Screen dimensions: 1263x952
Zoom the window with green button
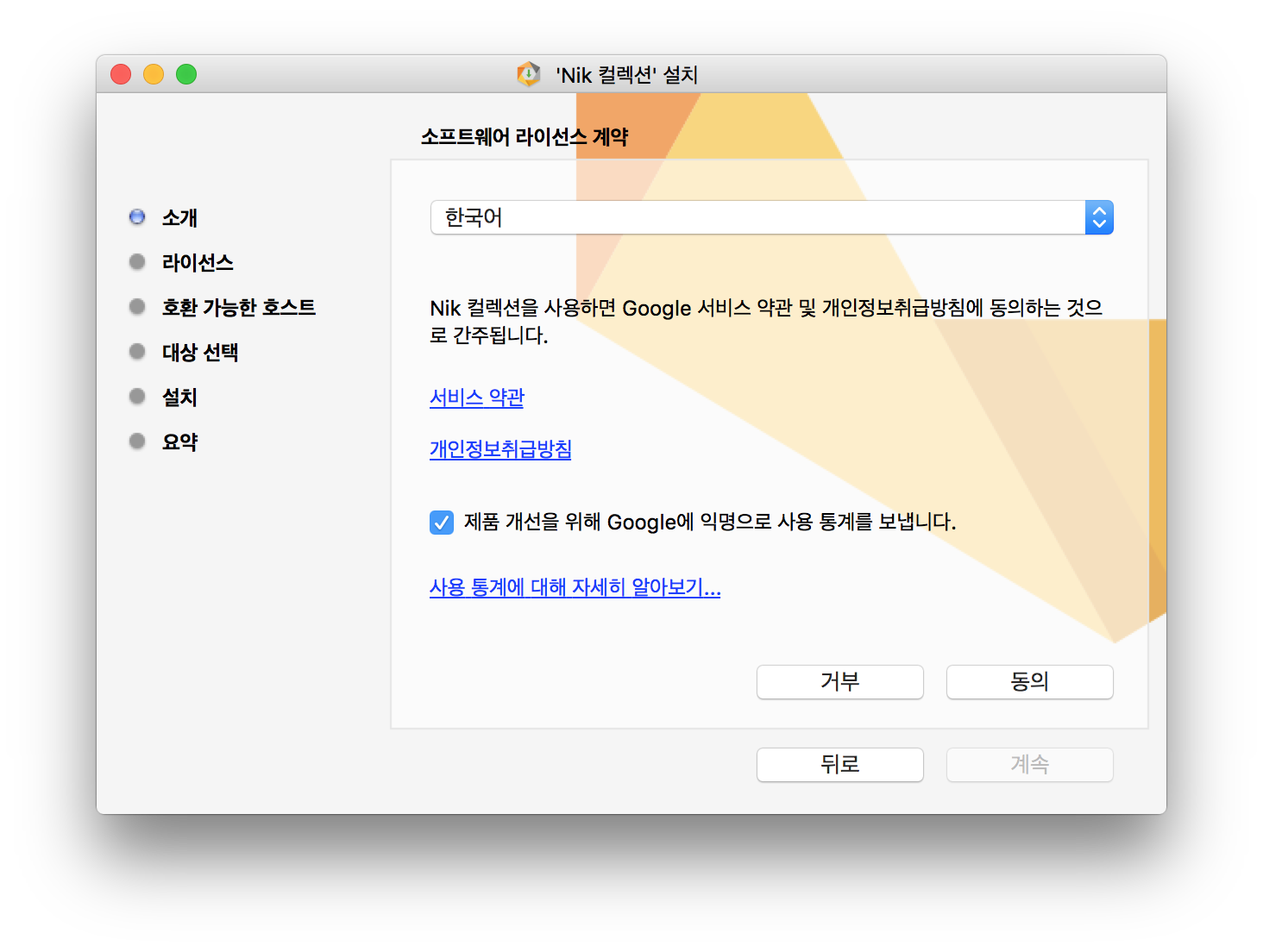tap(186, 74)
